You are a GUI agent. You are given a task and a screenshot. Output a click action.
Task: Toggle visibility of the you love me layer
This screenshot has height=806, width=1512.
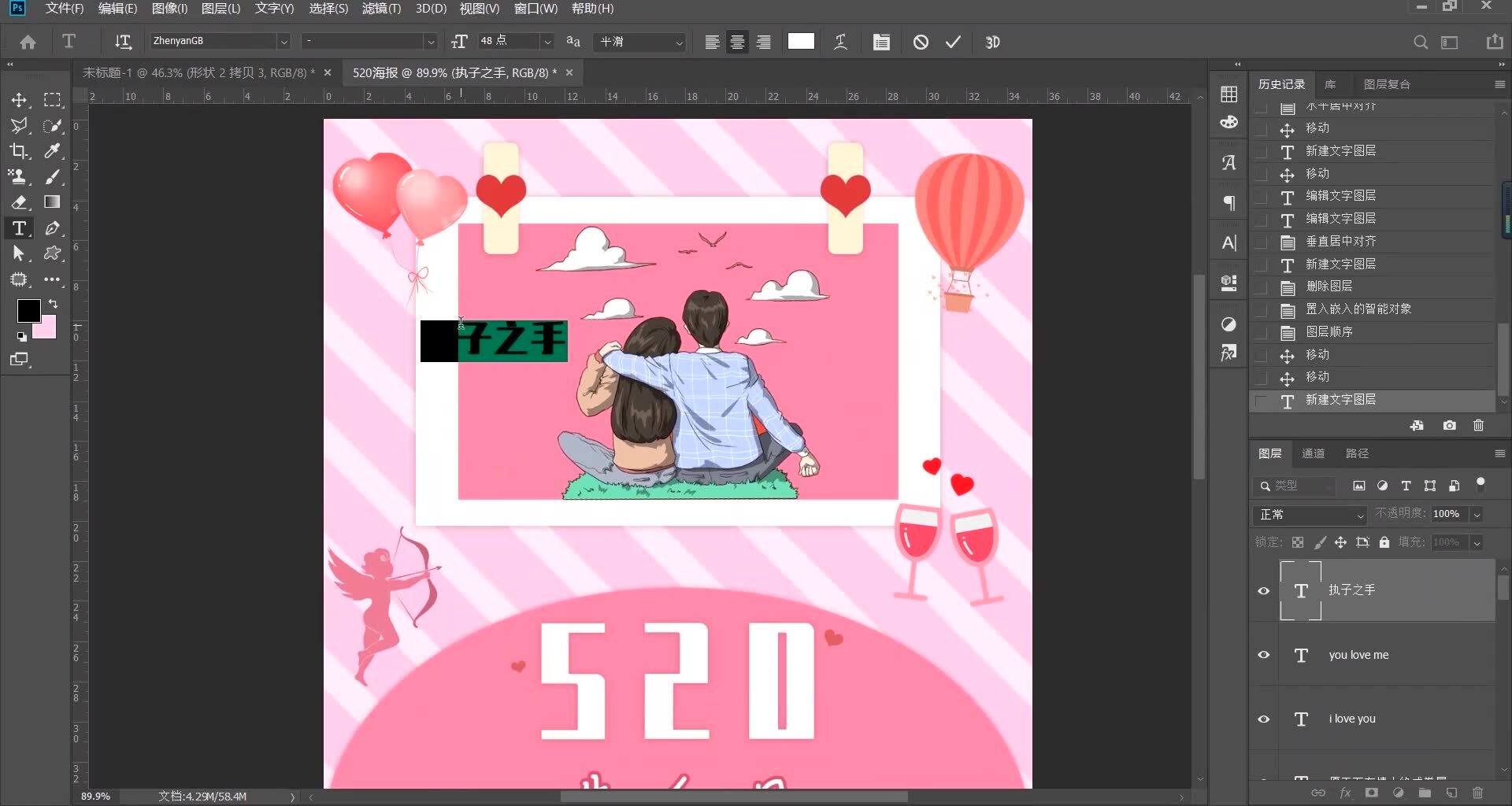[1264, 655]
